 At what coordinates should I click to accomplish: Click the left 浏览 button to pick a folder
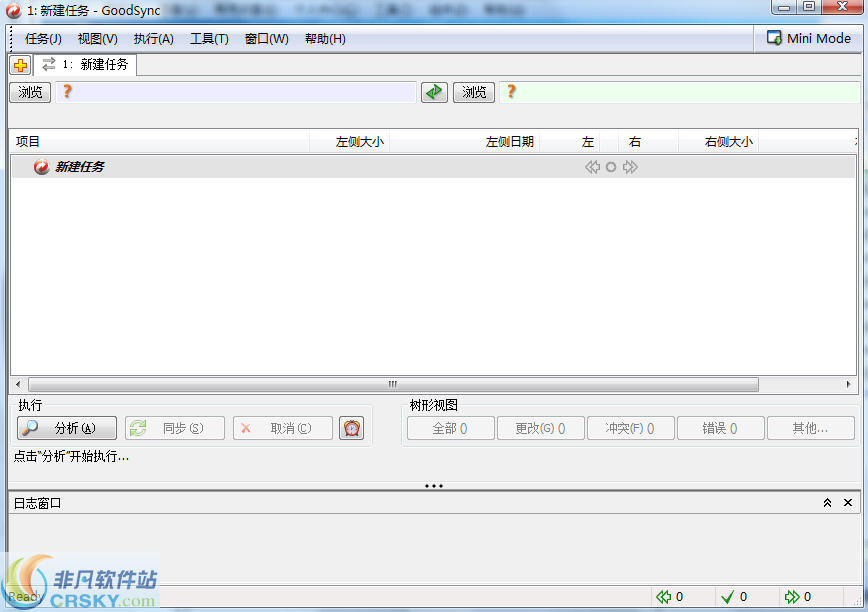point(29,91)
